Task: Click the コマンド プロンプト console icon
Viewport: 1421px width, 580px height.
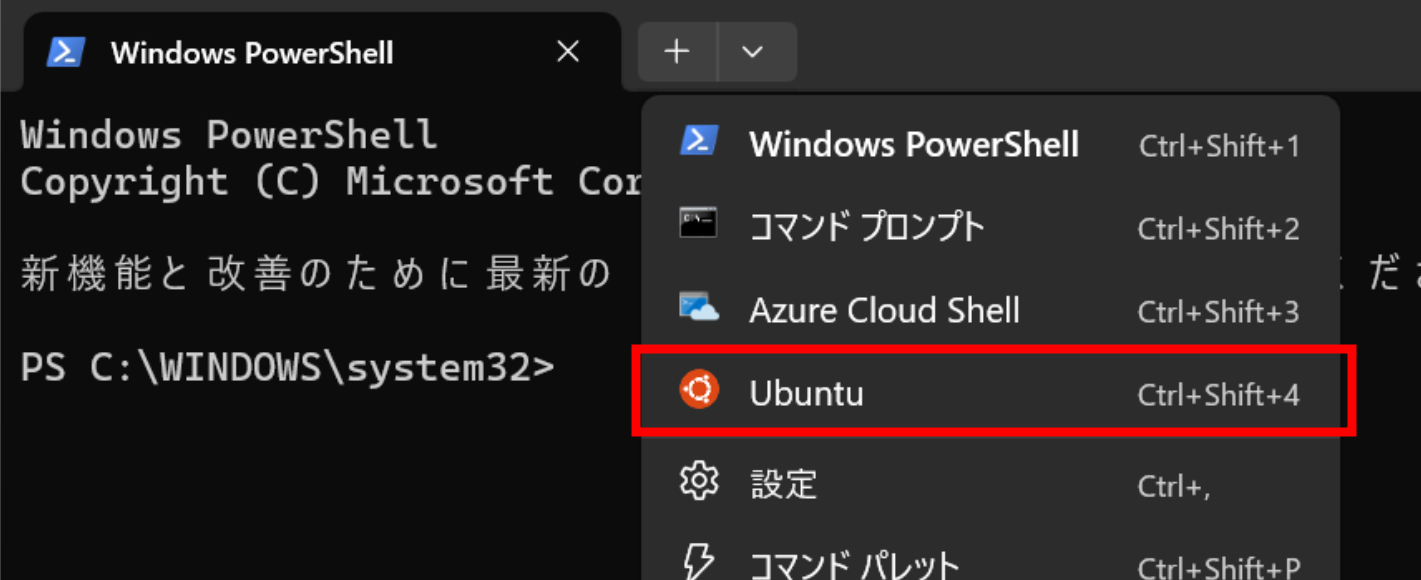Action: (699, 224)
